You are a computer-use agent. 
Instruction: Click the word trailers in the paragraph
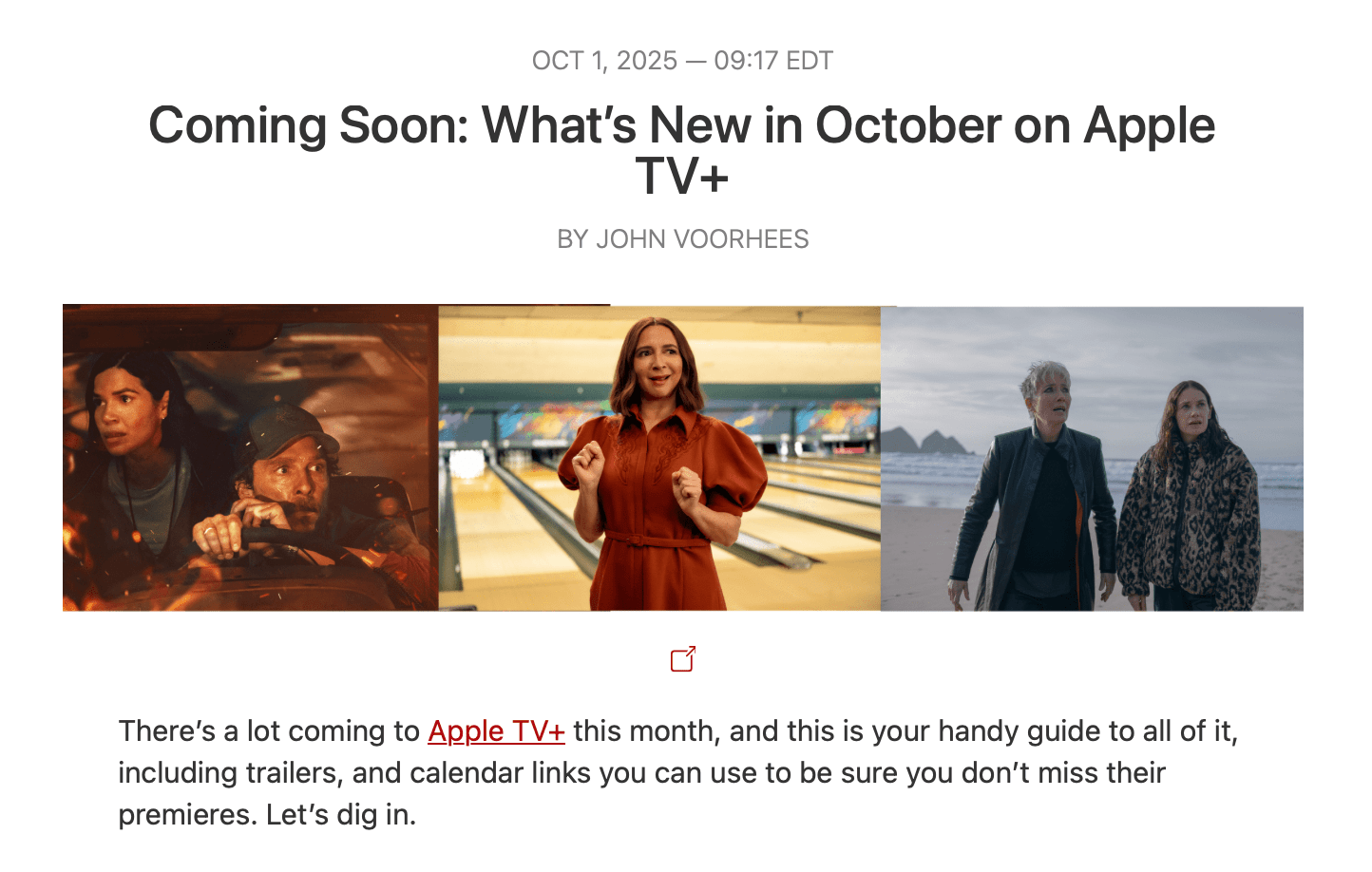292,772
